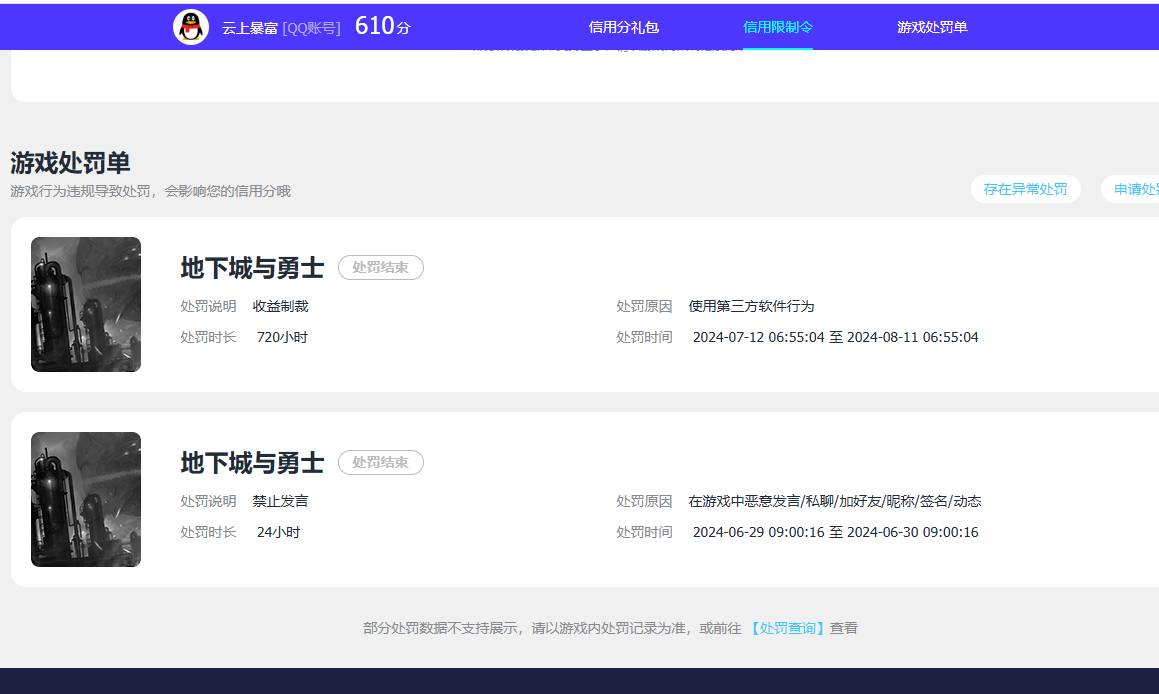Click the 2024-07-12 06:55:04 penalty time range
The height and width of the screenshot is (694, 1159).
(x=835, y=337)
